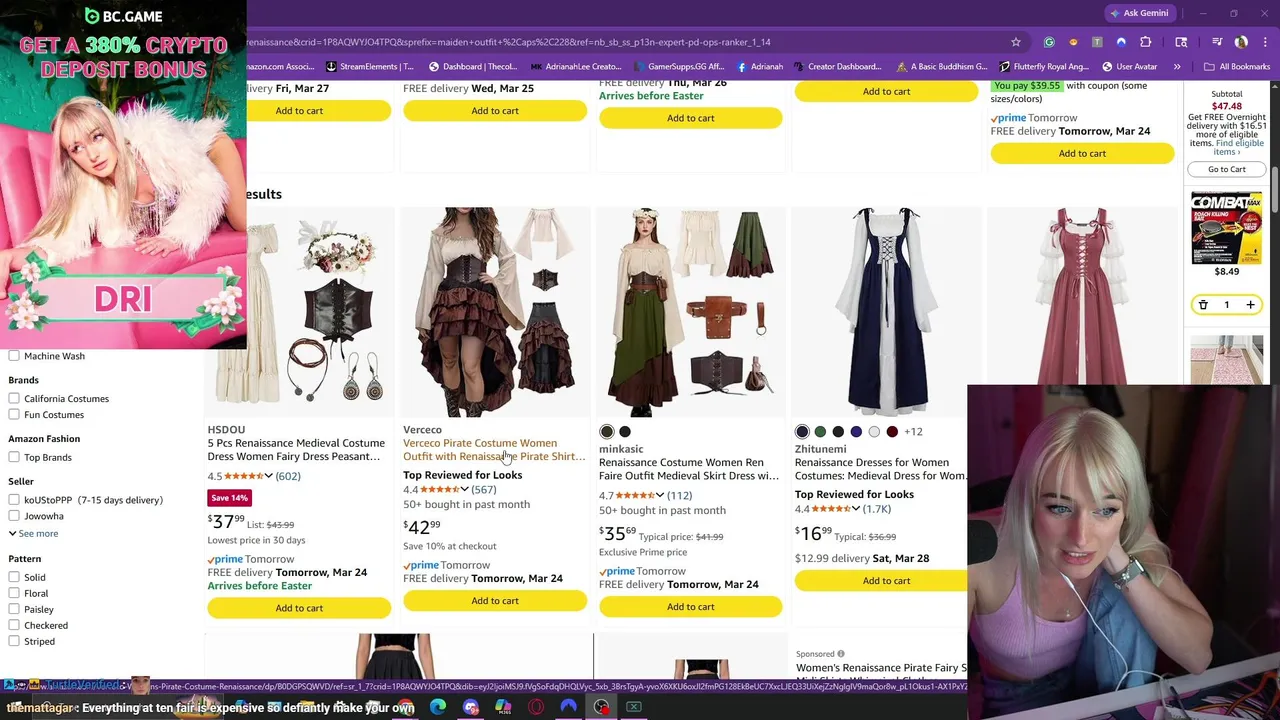The image size is (1280, 720).
Task: Click the Verceco pirate outfit product image
Action: (x=495, y=312)
